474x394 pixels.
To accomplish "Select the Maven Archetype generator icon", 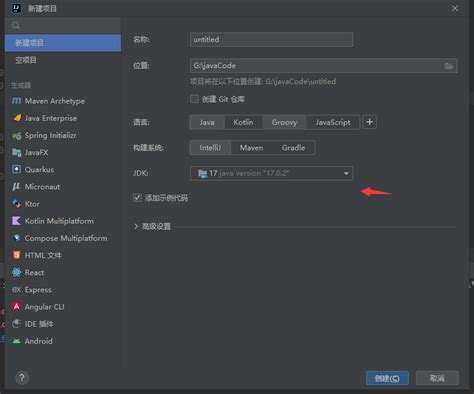I will click(x=16, y=101).
